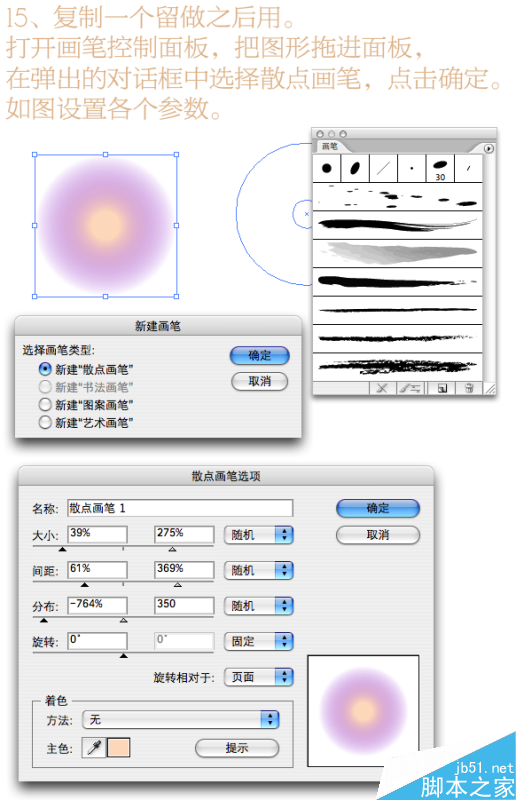Select the thick black ink stroke brush
Image resolution: width=516 pixels, height=800 pixels.
coord(398,282)
